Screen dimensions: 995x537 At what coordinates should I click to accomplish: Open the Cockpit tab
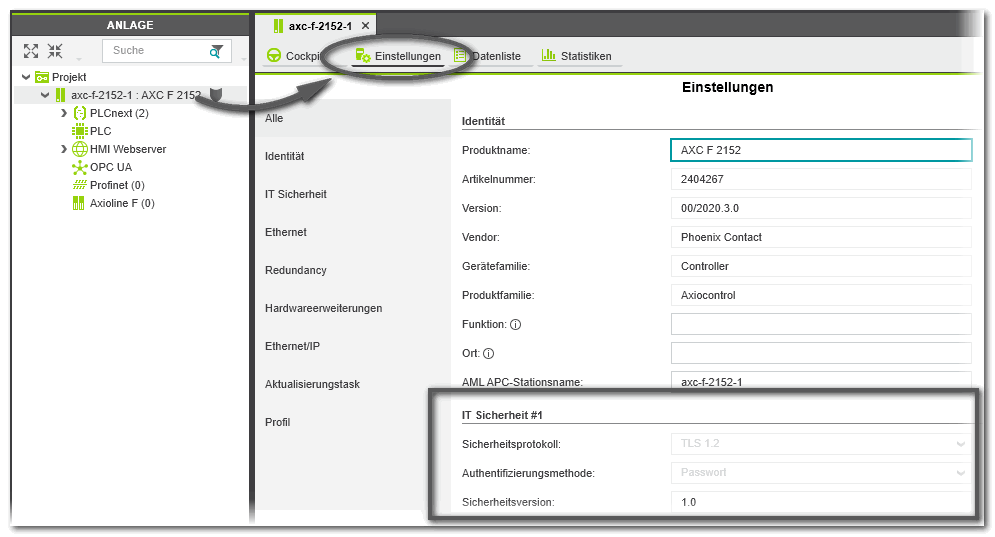(x=293, y=56)
